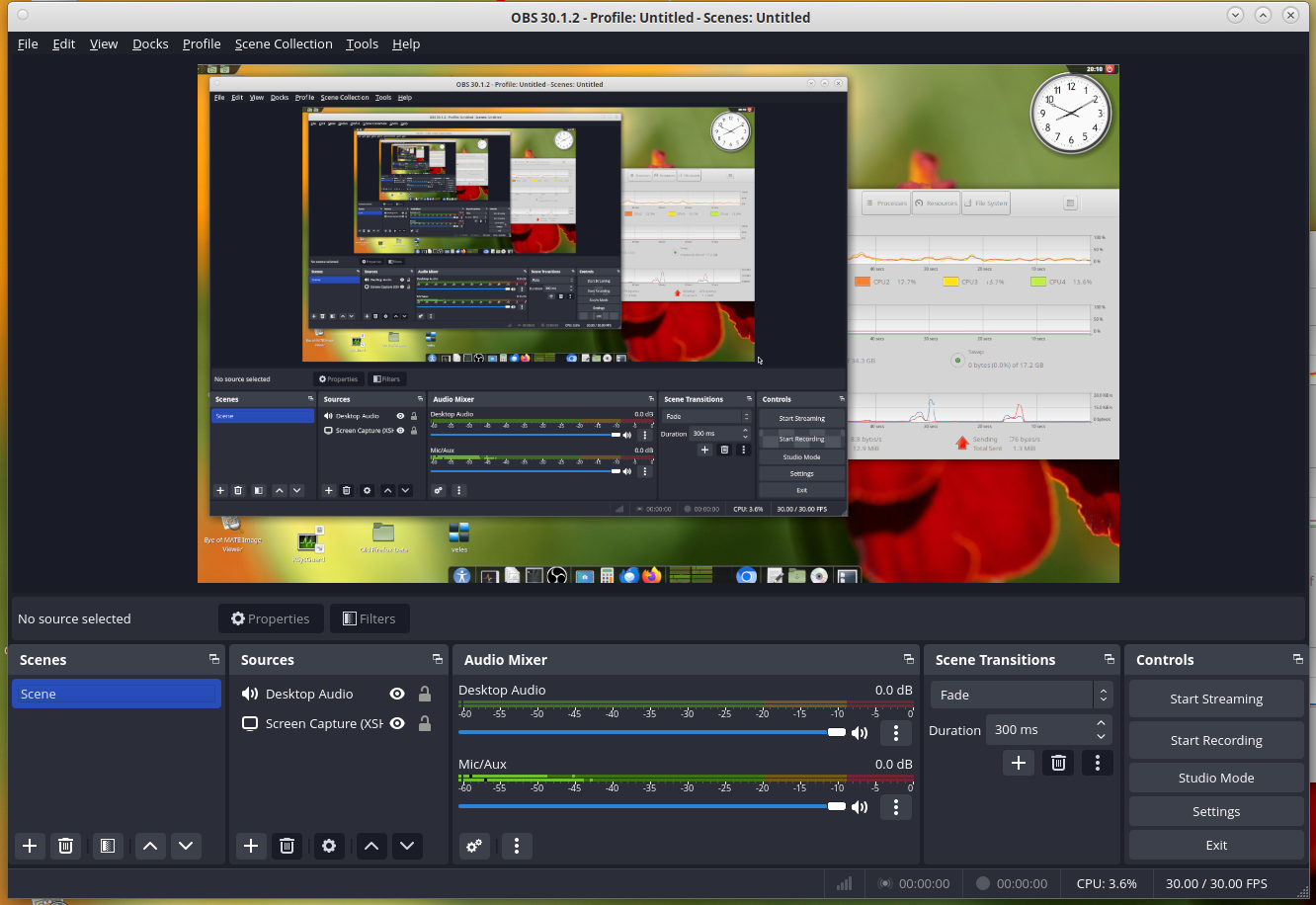Image resolution: width=1316 pixels, height=905 pixels.
Task: Select the Scene item in Scenes list
Action: coord(117,694)
